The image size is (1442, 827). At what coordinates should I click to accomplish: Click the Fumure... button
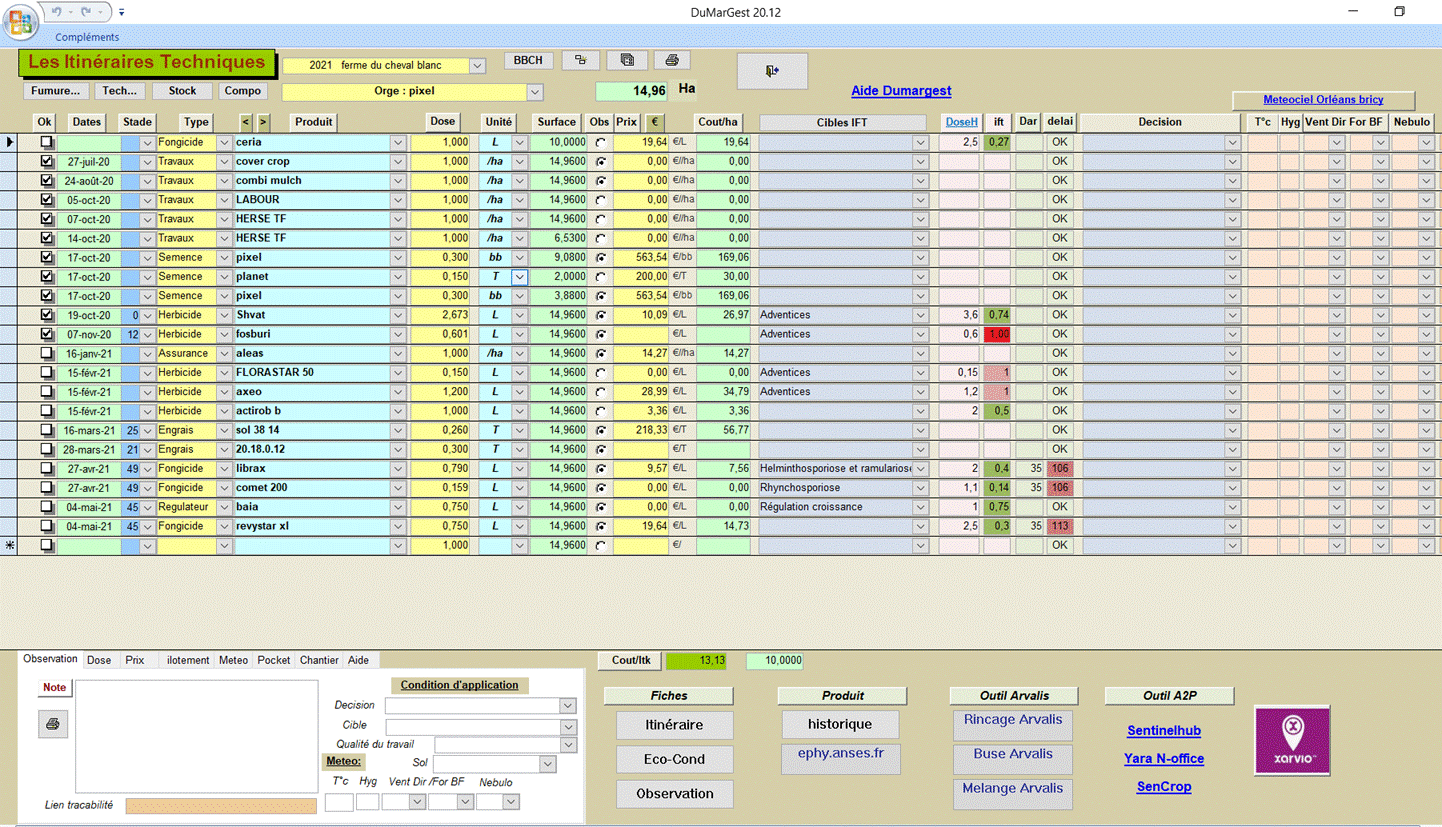point(55,91)
